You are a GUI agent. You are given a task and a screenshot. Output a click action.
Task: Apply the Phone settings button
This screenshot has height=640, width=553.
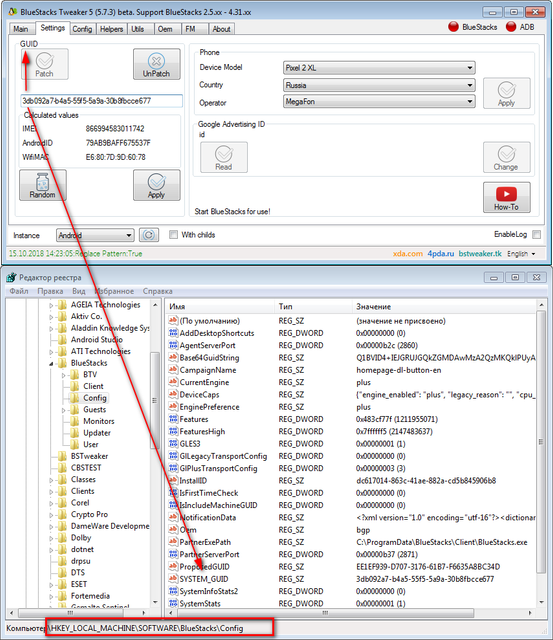(506, 93)
